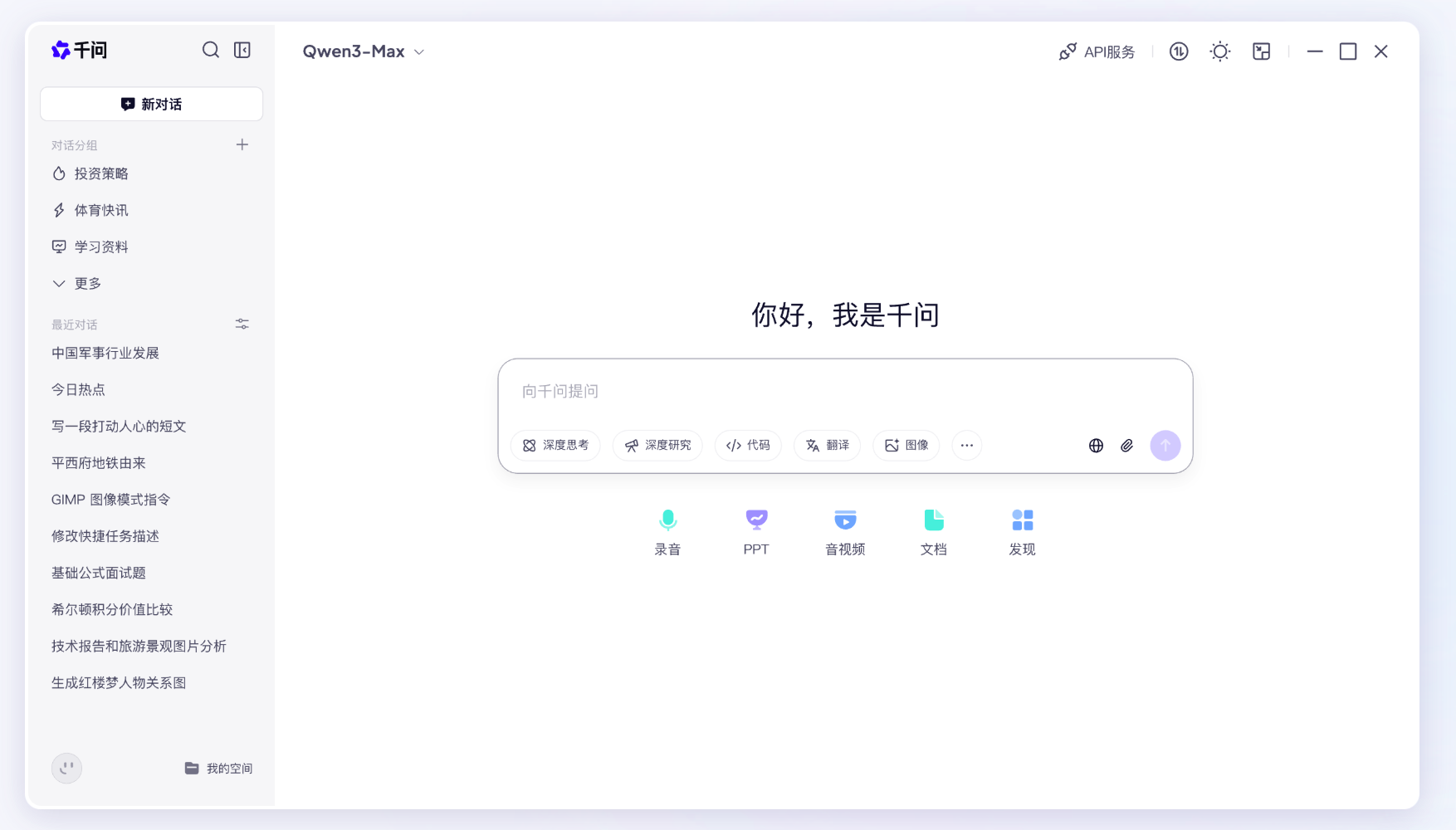The width and height of the screenshot is (1456, 830).
Task: Open 录音 recording feature
Action: pyautogui.click(x=668, y=532)
